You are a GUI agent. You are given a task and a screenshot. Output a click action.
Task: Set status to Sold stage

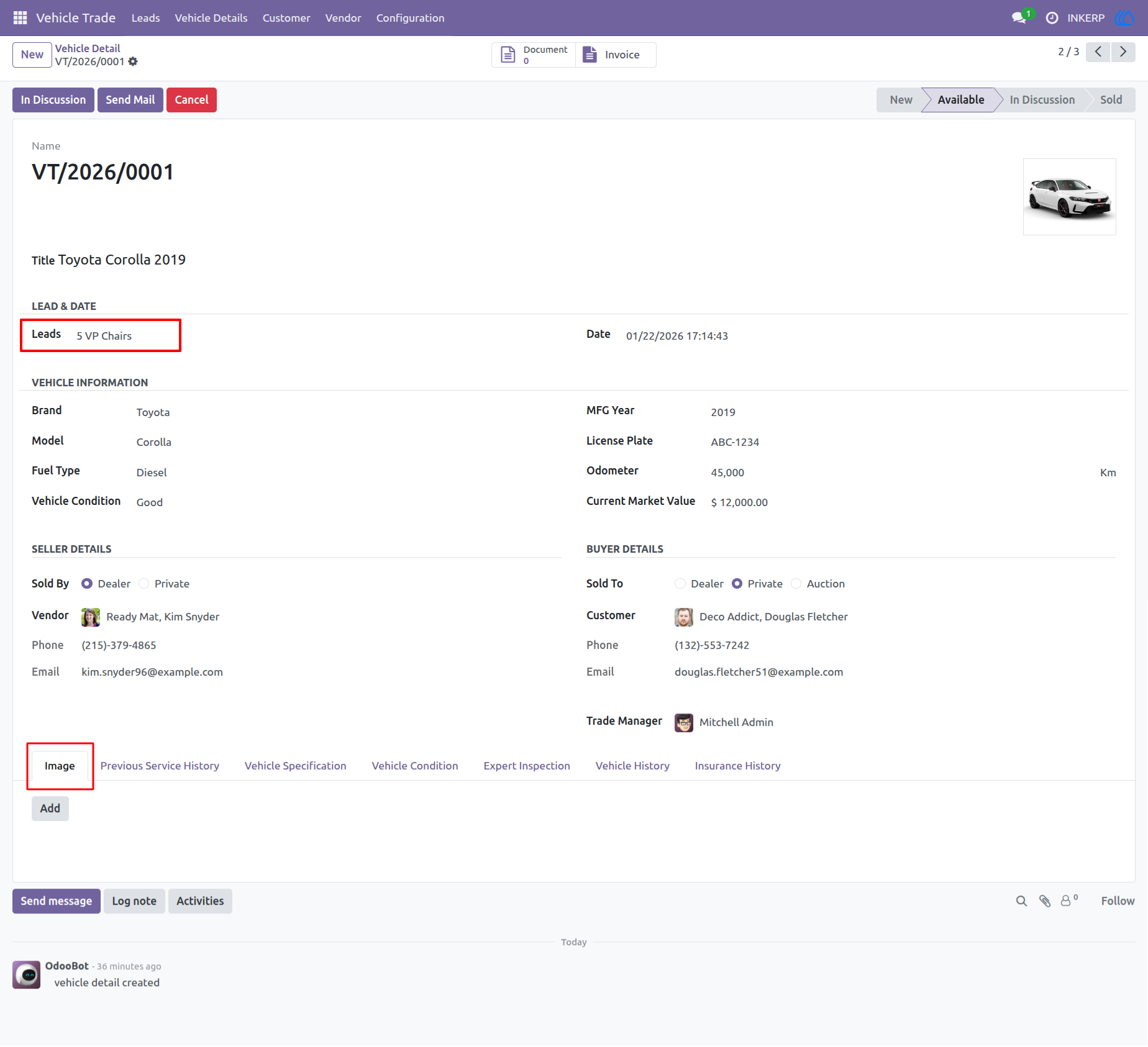pos(1111,100)
